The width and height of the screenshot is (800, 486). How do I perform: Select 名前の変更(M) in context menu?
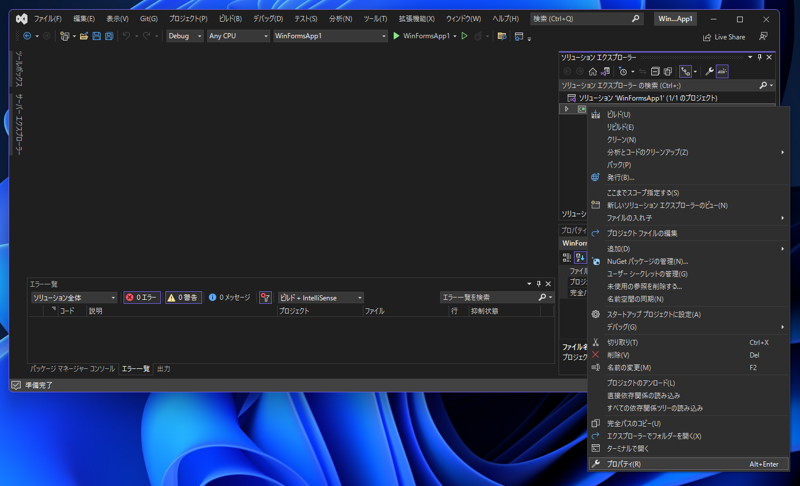point(688,367)
